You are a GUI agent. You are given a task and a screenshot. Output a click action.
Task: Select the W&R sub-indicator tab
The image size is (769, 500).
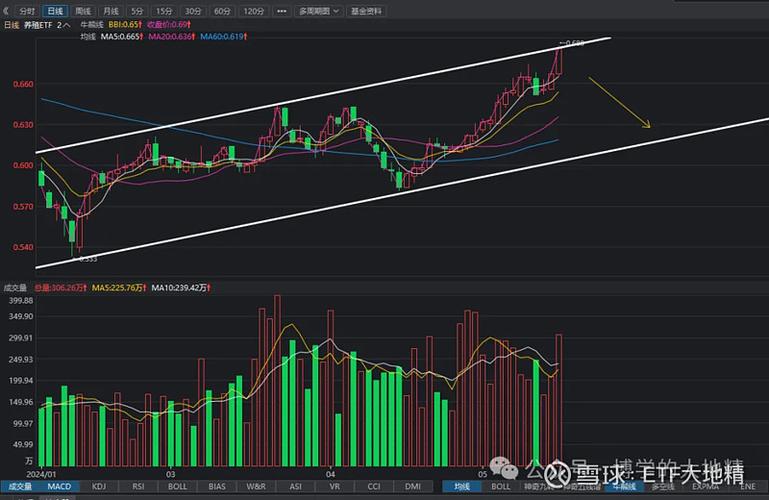tap(256, 486)
